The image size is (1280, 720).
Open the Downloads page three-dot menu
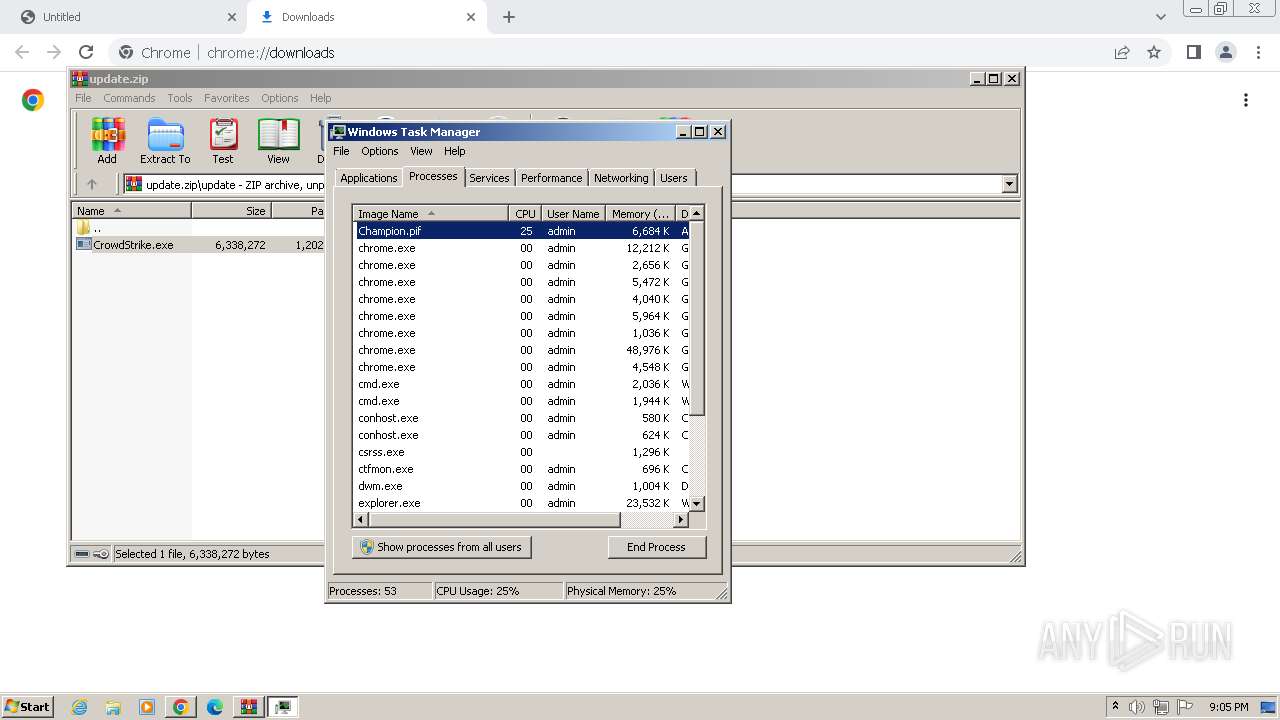(1246, 100)
